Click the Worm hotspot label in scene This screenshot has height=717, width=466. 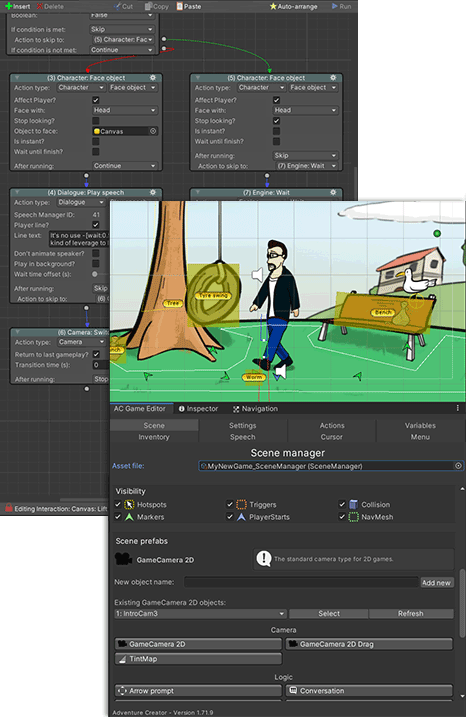[x=253, y=377]
